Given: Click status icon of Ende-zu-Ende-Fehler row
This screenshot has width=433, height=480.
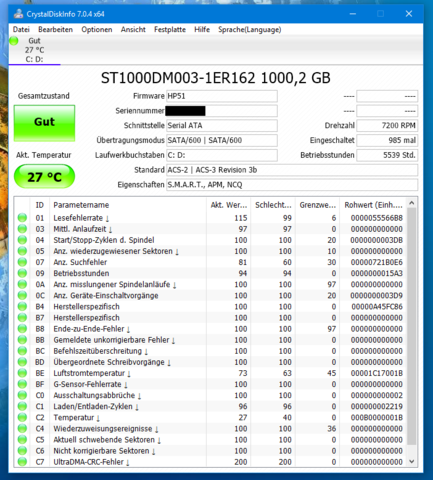Looking at the screenshot, I should pos(22,329).
